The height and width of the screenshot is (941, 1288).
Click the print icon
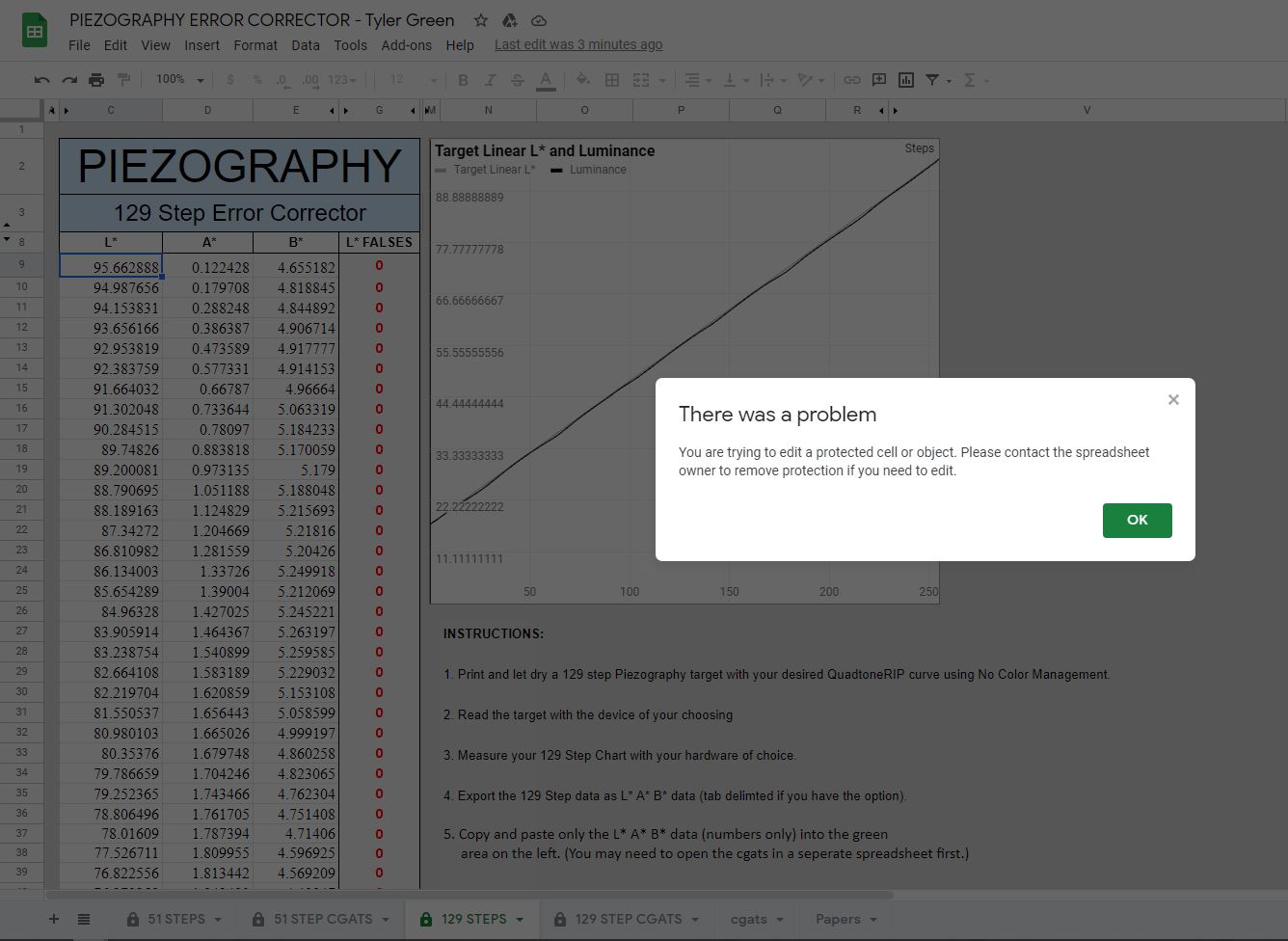pos(96,80)
